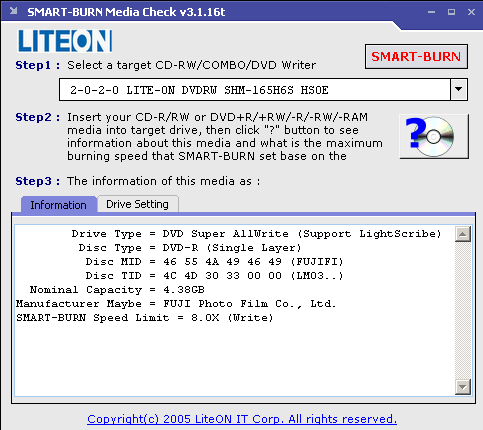The height and width of the screenshot is (430, 483).
Task: Click the Manufacturer Maybe FUJI Photo Film line
Action: pos(176,304)
